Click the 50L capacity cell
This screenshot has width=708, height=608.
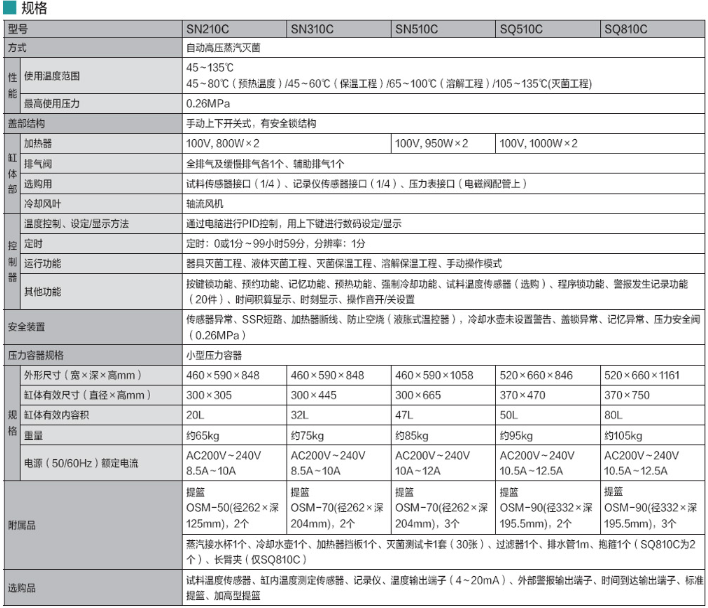pos(548,415)
